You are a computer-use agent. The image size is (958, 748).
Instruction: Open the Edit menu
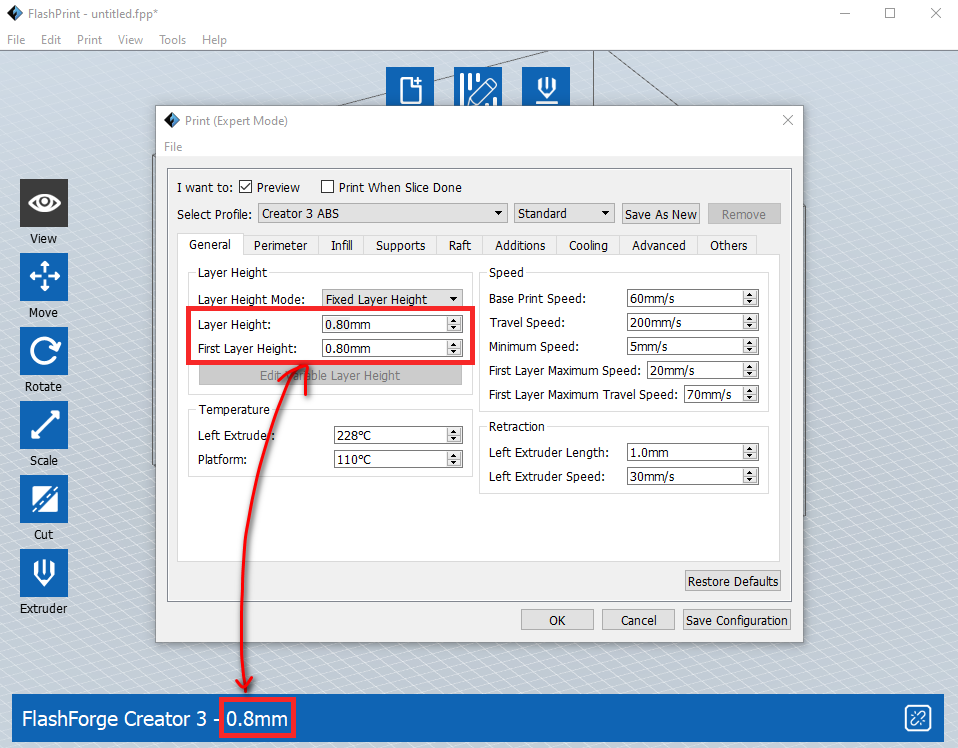click(x=51, y=40)
